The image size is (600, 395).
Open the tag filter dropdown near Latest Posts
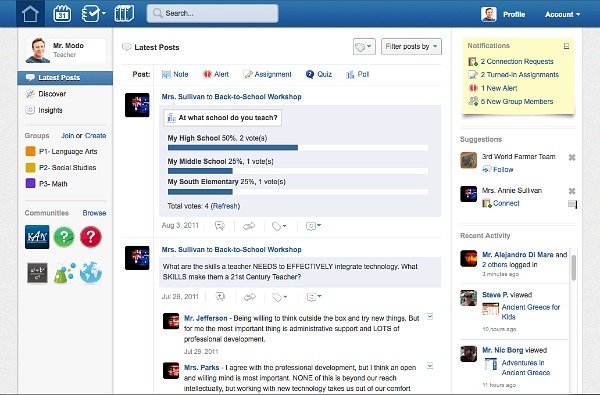coord(364,47)
